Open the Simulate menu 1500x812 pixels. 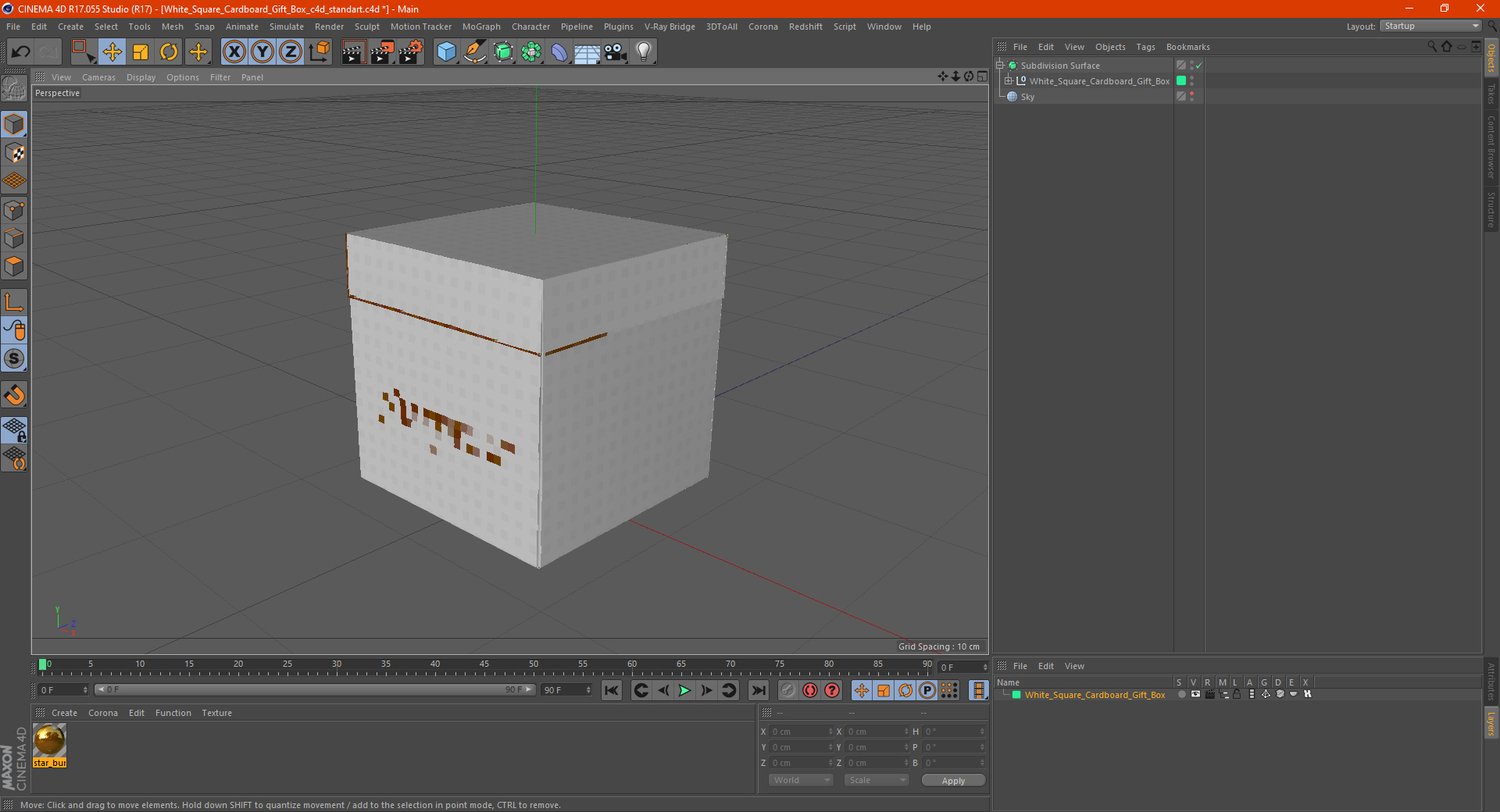[x=287, y=27]
